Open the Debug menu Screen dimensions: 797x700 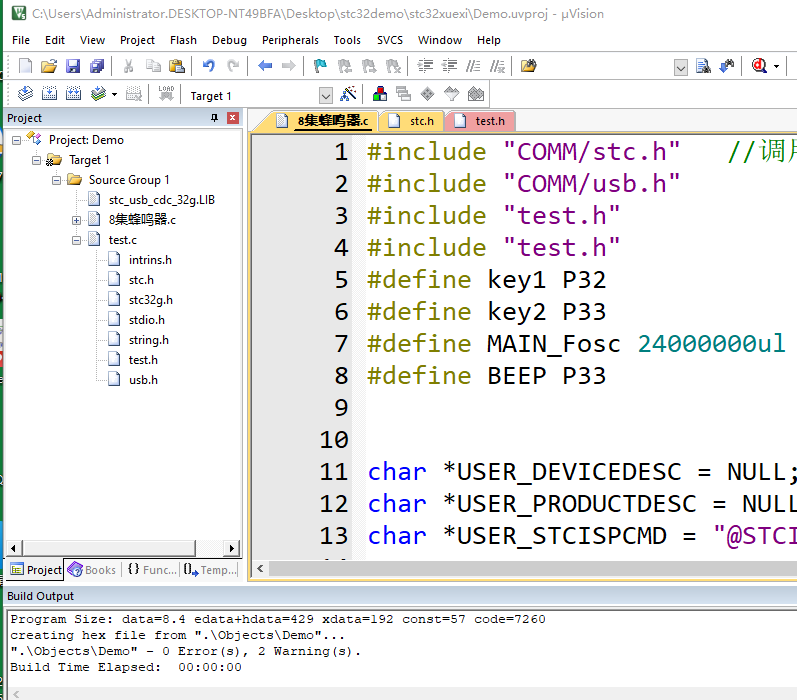click(229, 40)
